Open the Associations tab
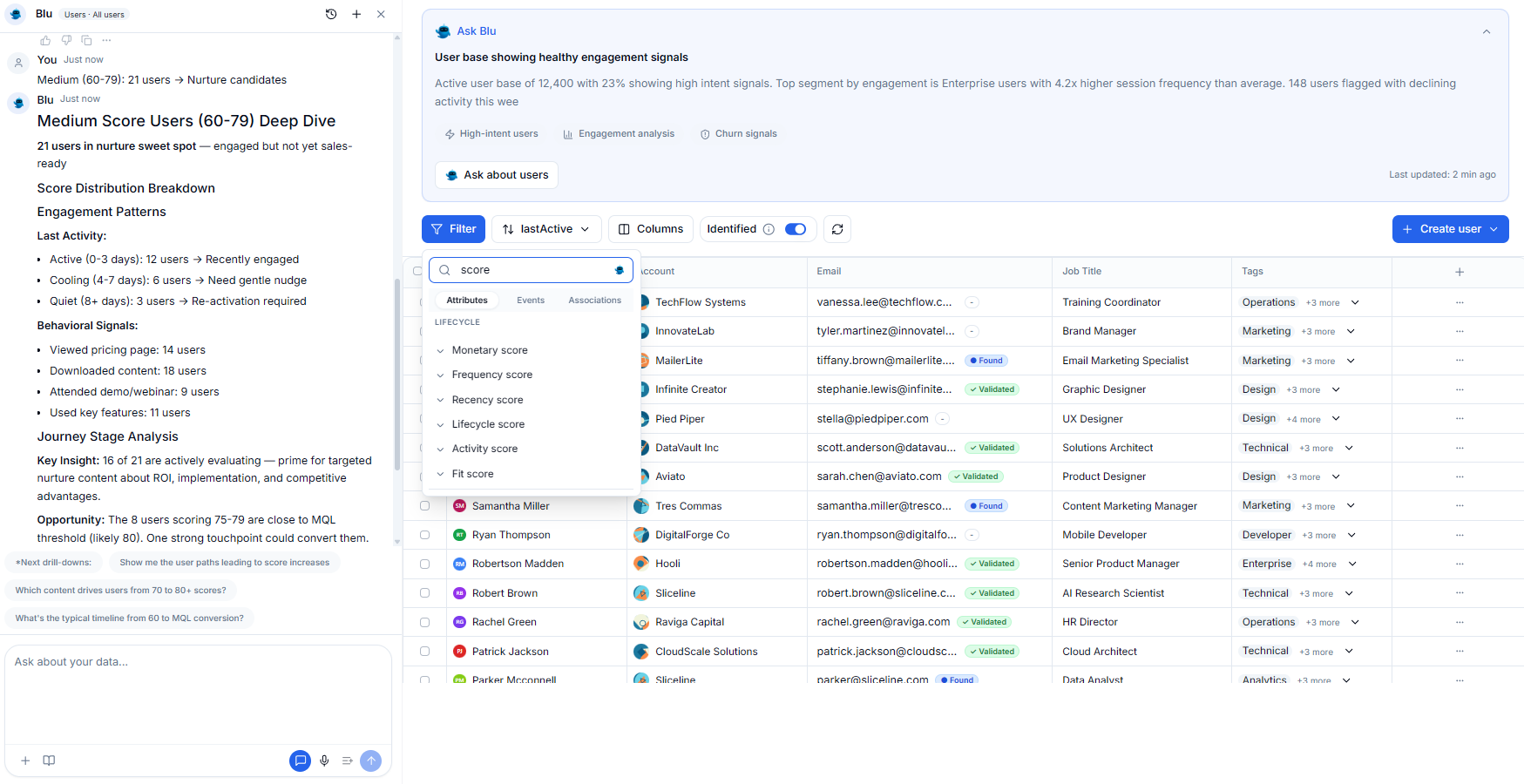 [x=594, y=300]
